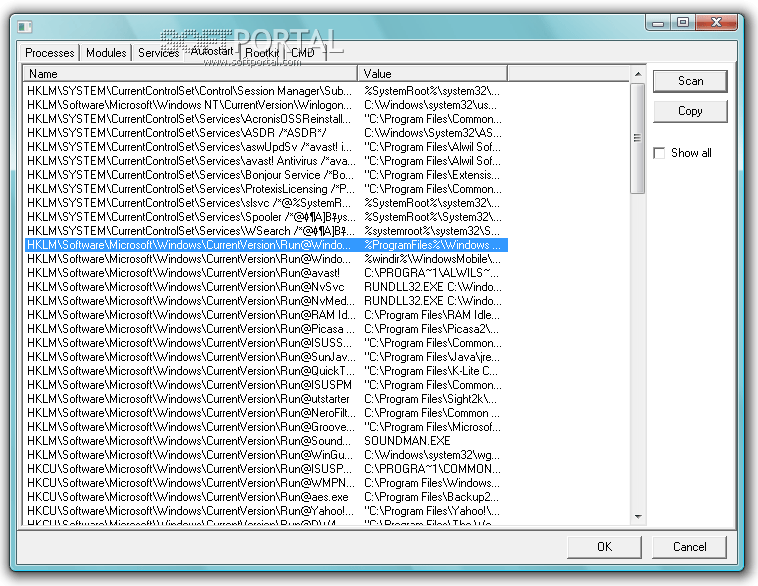Select the Run@RAM Id... row

(266, 315)
